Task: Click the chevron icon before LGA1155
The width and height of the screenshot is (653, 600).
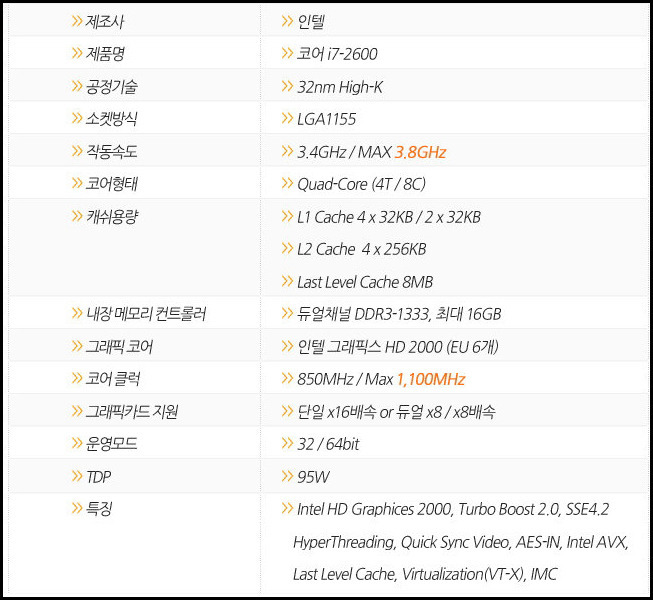Action: coord(287,118)
